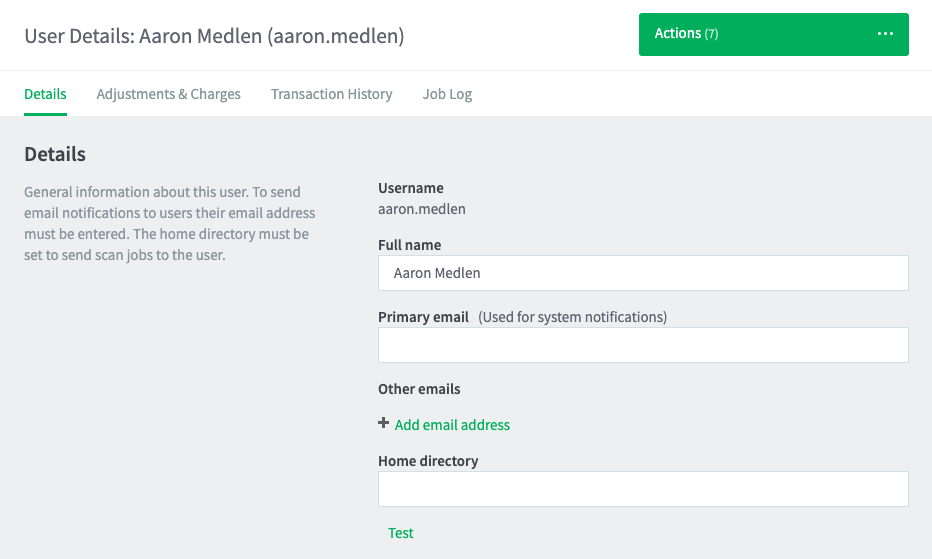The image size is (932, 559).
Task: View the Job Log tab
Action: tap(447, 94)
